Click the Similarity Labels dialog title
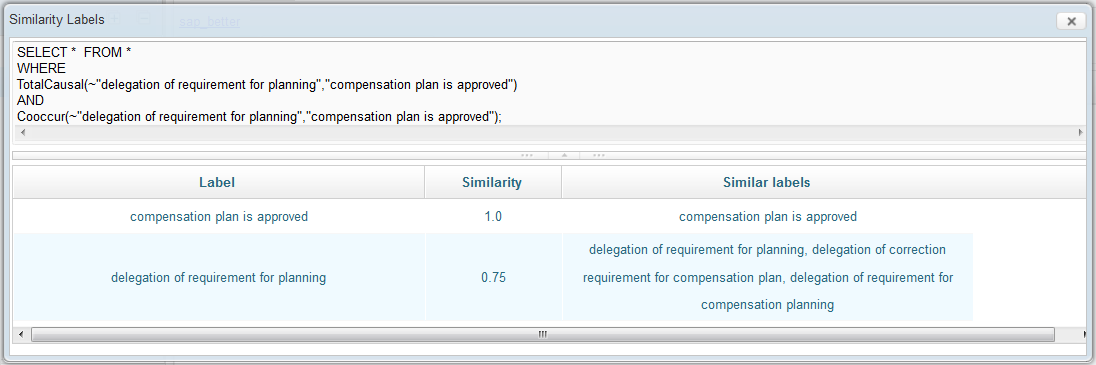1096x365 pixels. [x=57, y=20]
